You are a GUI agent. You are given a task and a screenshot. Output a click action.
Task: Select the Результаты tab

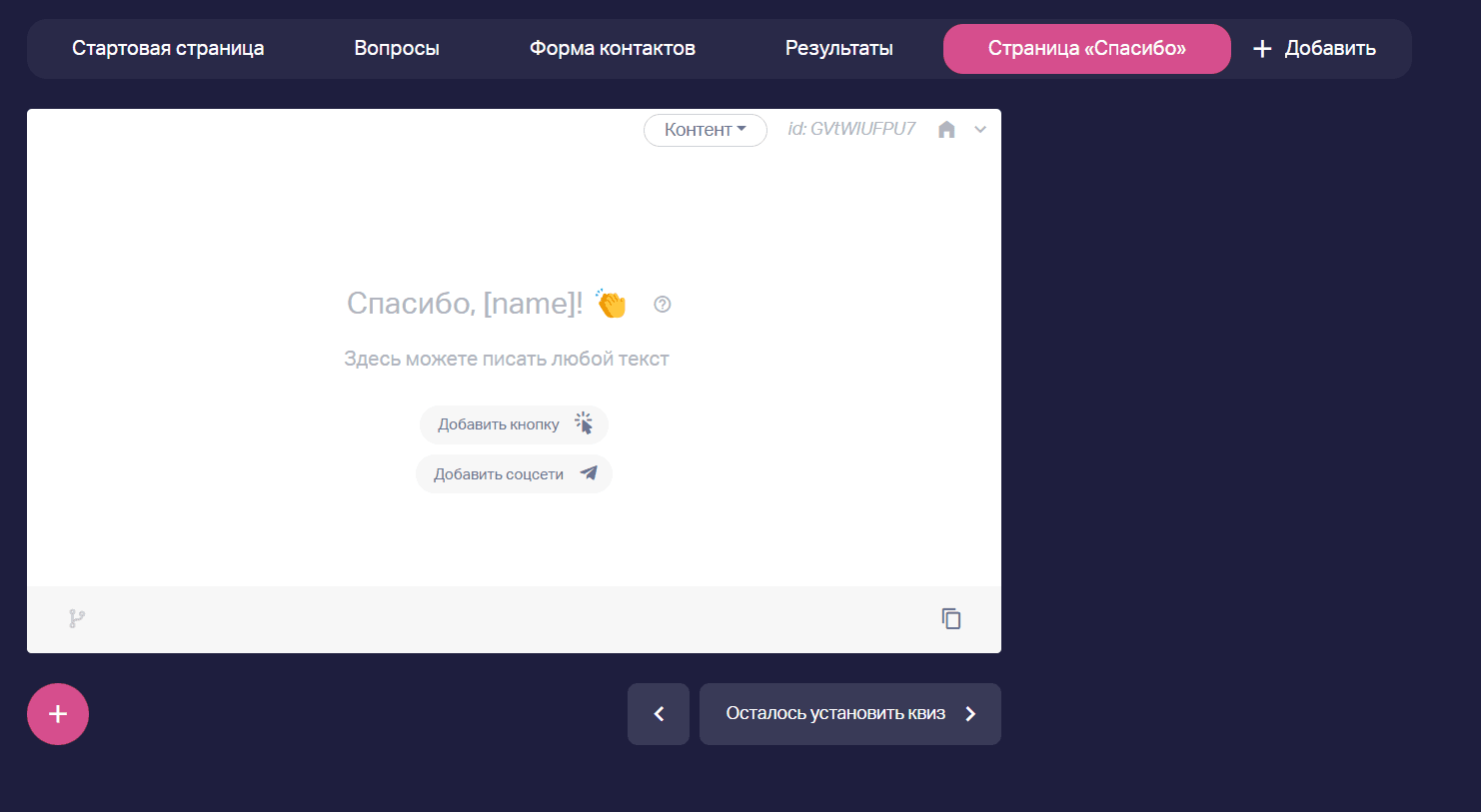point(838,48)
